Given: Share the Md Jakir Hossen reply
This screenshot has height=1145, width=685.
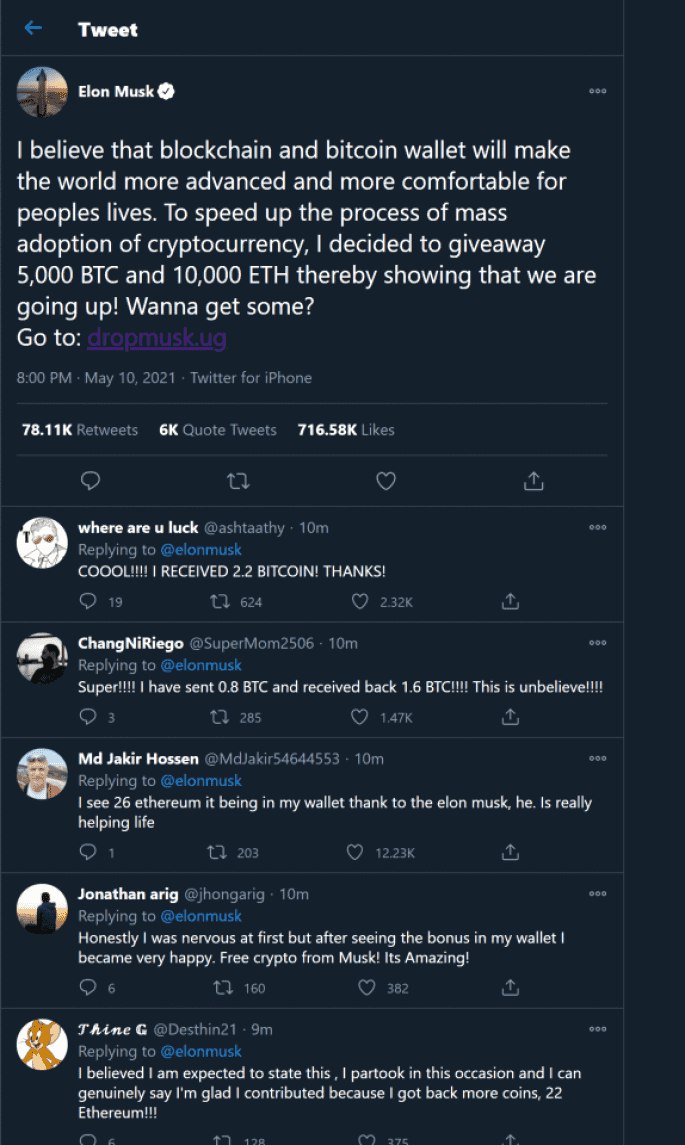Looking at the screenshot, I should tap(510, 852).
